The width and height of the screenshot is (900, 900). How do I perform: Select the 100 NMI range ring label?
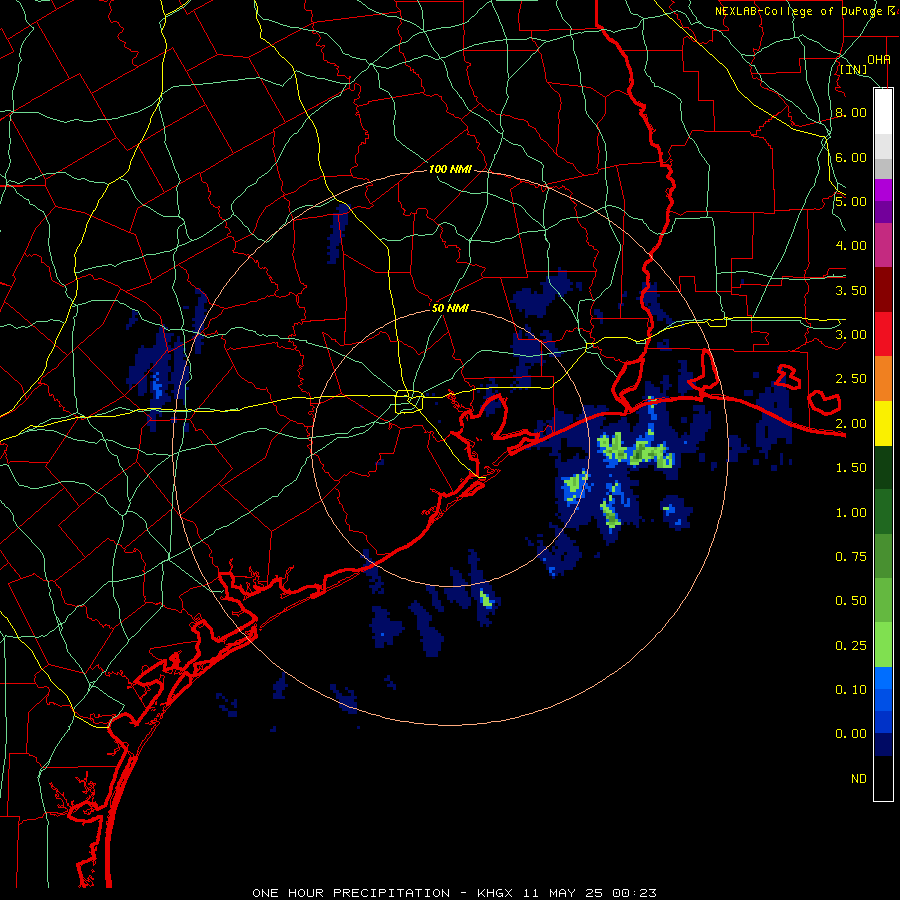(450, 169)
